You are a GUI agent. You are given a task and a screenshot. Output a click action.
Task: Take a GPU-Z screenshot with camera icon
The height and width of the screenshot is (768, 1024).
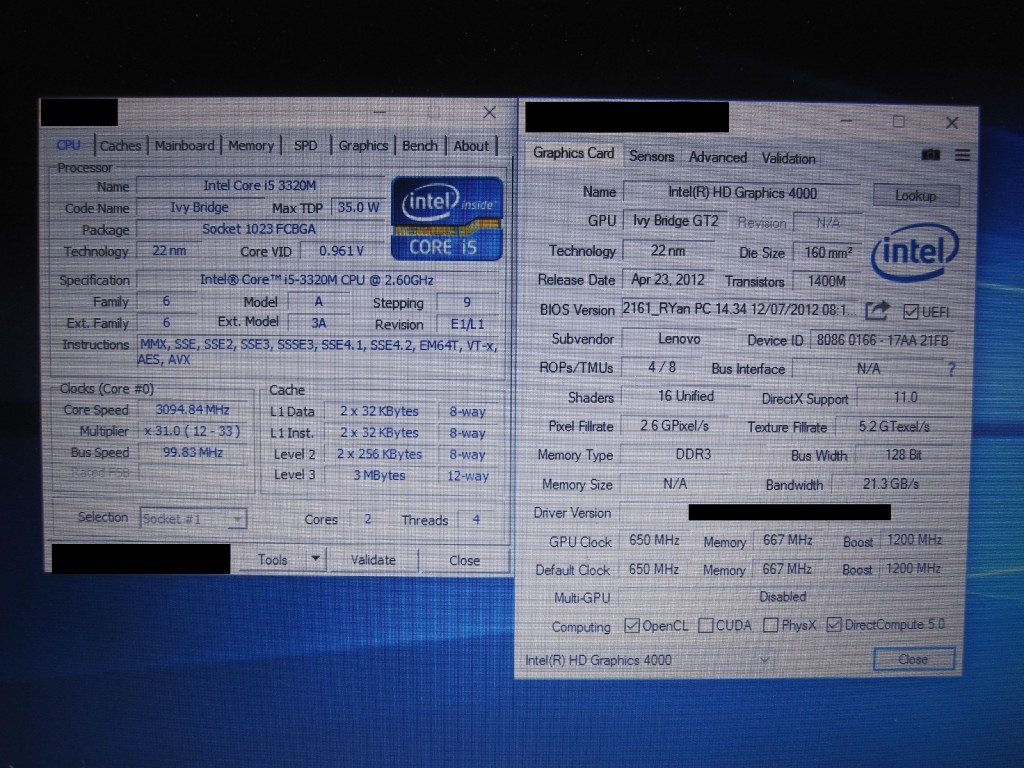pos(931,155)
